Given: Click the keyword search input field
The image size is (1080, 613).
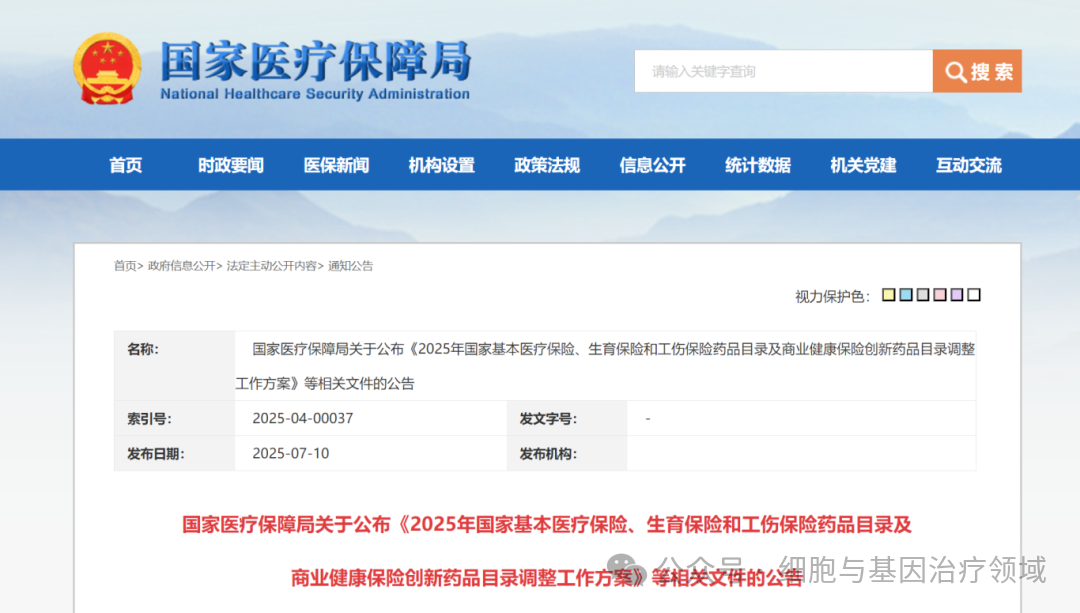Looking at the screenshot, I should [x=784, y=71].
